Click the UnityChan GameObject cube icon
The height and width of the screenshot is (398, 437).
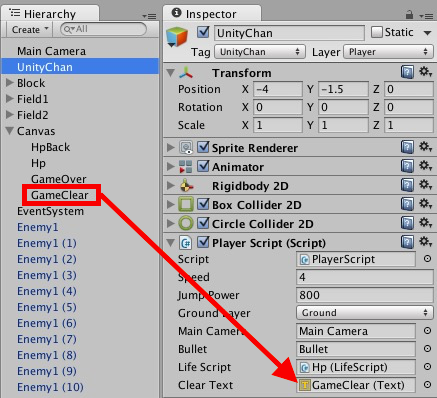point(177,37)
